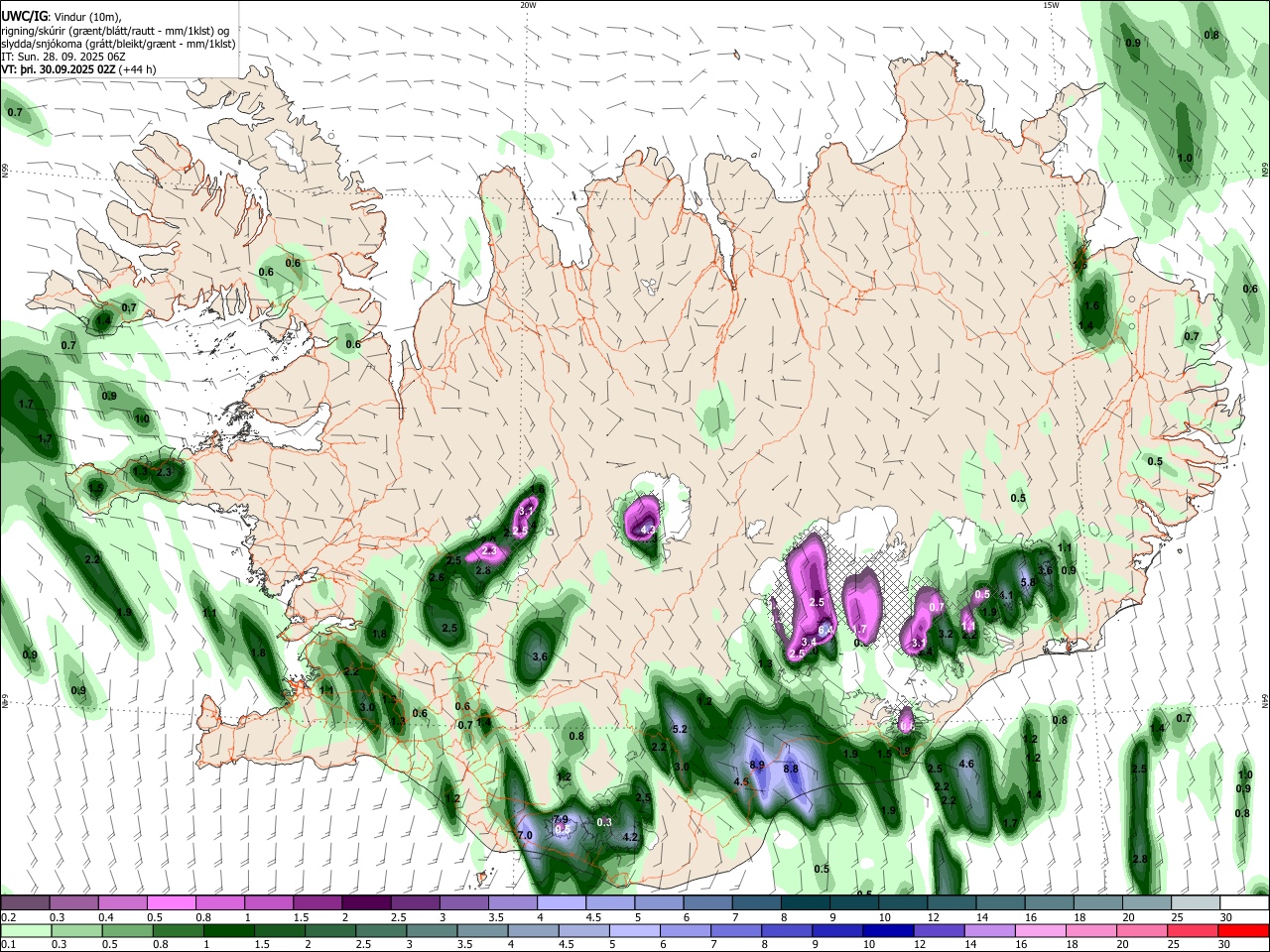The image size is (1270, 952).
Task: Pick the palest green 0.1–0.3 rain swatch
Action: [25, 931]
